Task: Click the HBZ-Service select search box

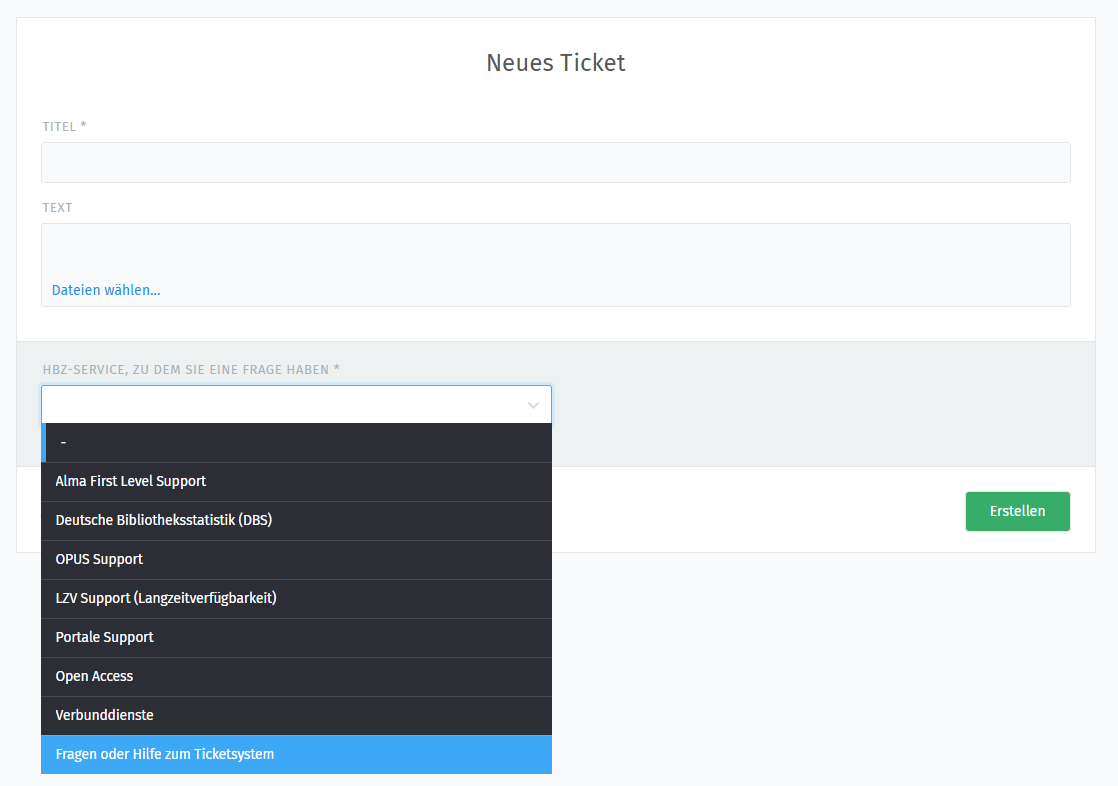Action: coord(280,405)
